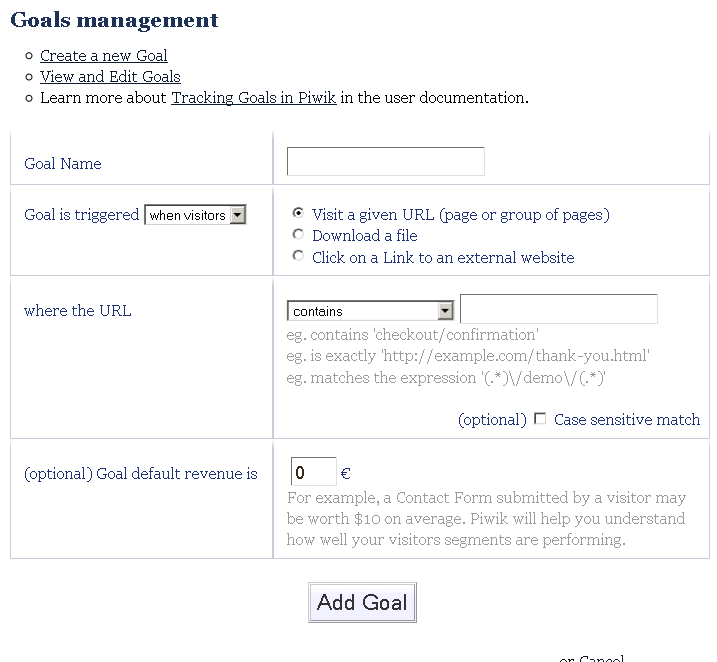Click the Goal default revenue input

pos(313,472)
